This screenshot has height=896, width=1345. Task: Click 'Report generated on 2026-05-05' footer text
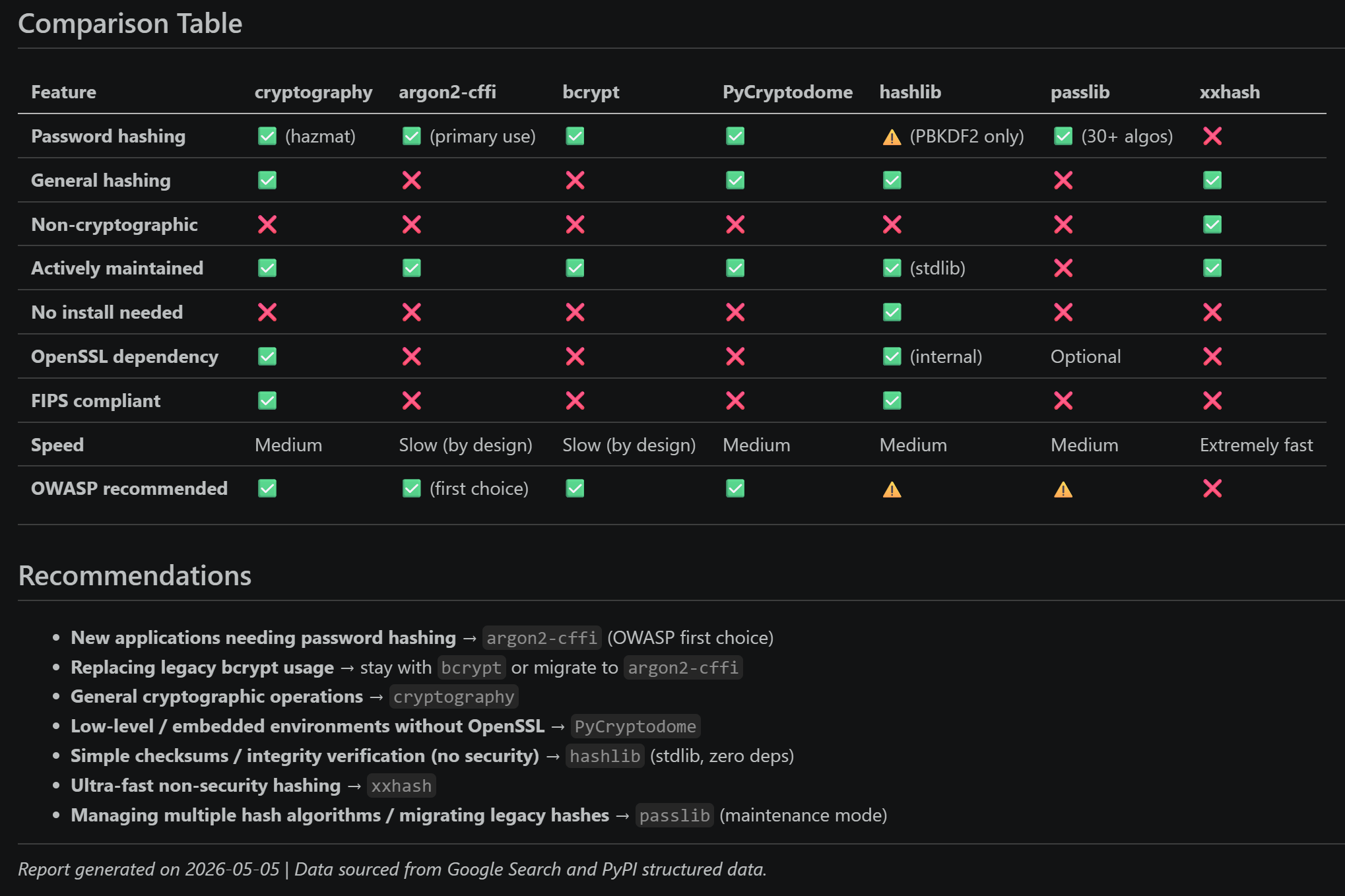[148, 870]
